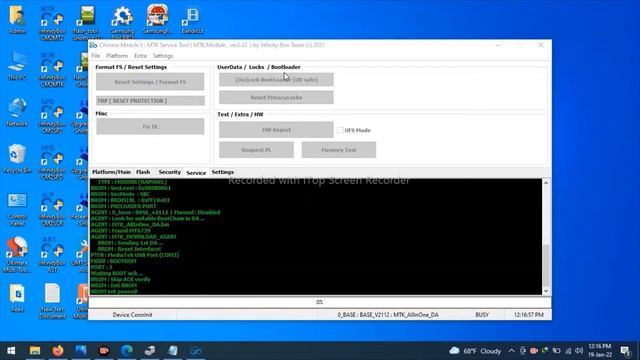Open weather widget 68°F Cloudy
Image resolution: width=640 pixels, height=360 pixels.
click(475, 351)
